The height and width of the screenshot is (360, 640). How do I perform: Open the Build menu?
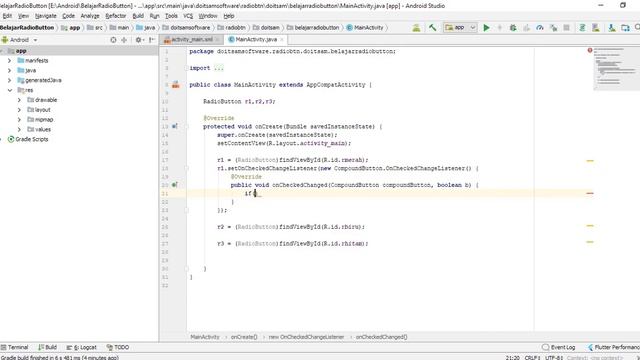pos(138,16)
